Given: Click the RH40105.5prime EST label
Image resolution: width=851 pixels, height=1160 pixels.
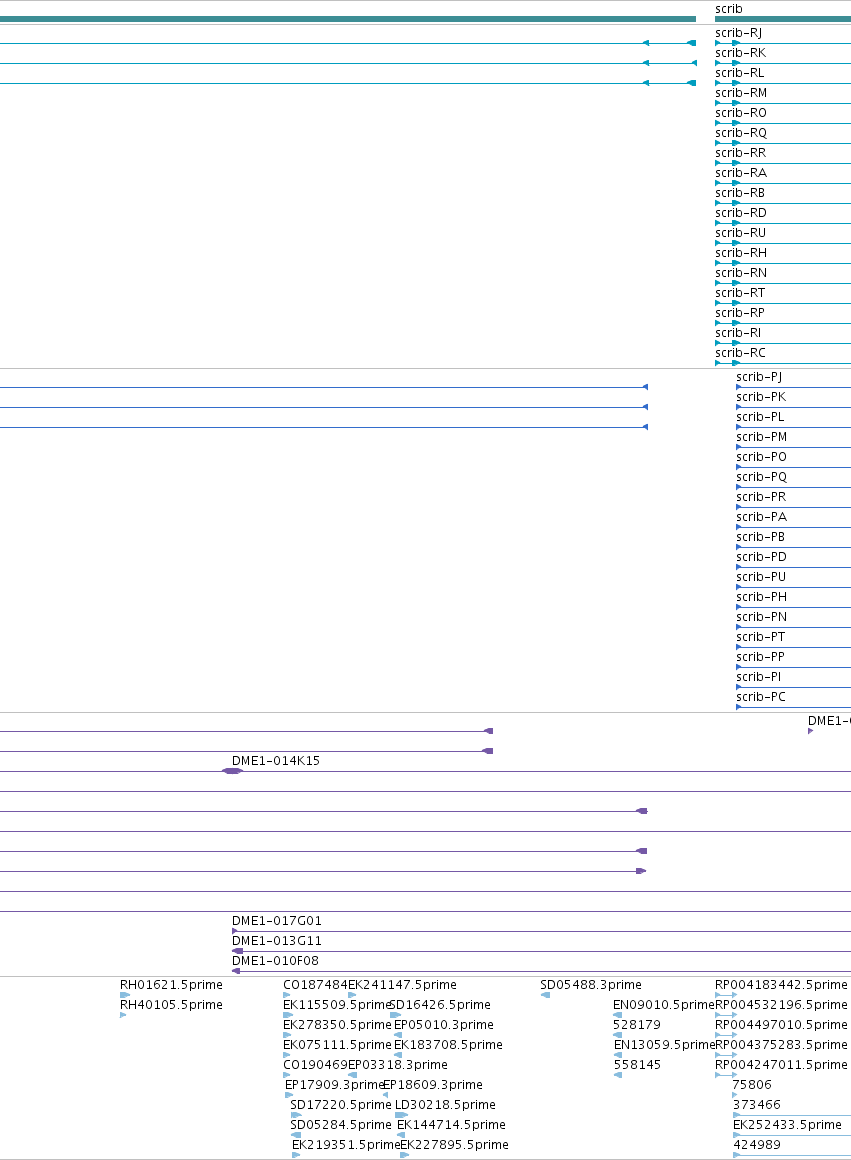Looking at the screenshot, I should click(x=171, y=1005).
